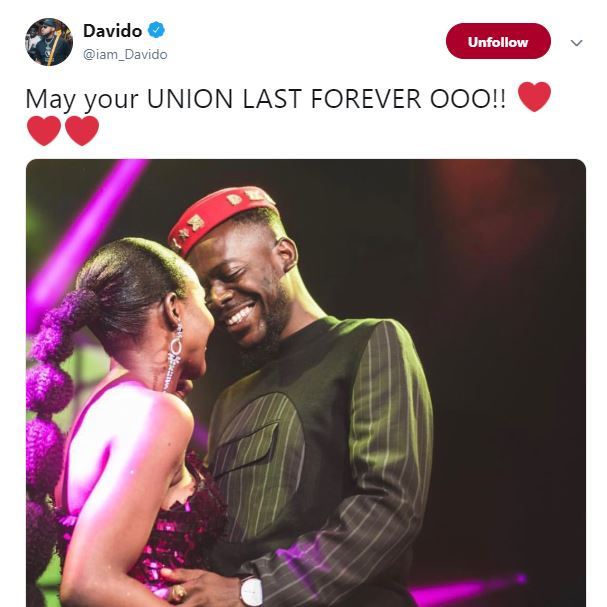Expand the tweet options chevron

[576, 43]
